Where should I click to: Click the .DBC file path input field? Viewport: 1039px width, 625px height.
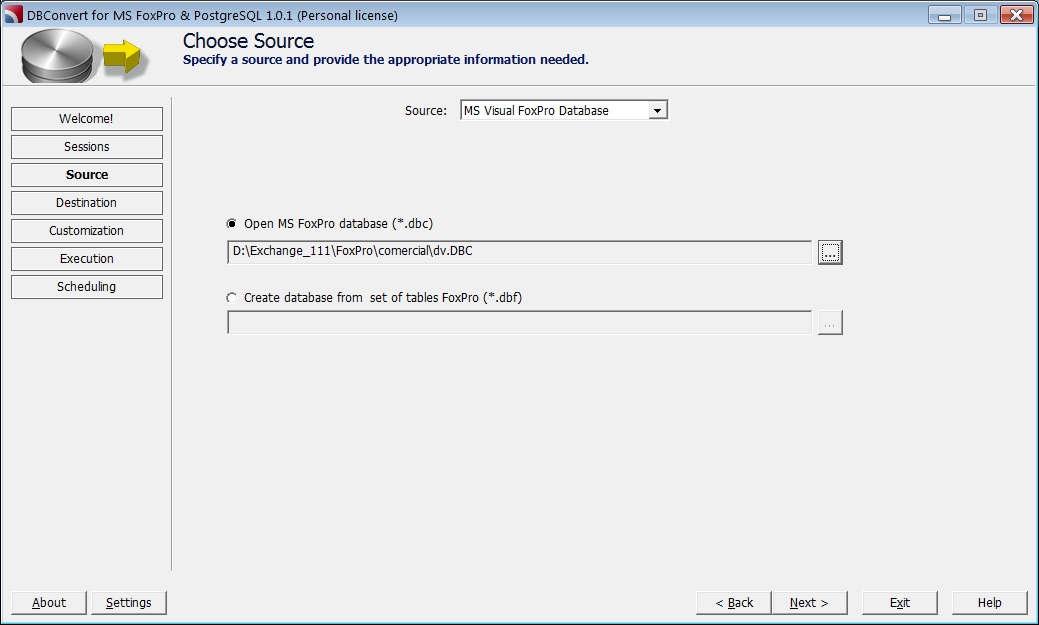[x=520, y=252]
